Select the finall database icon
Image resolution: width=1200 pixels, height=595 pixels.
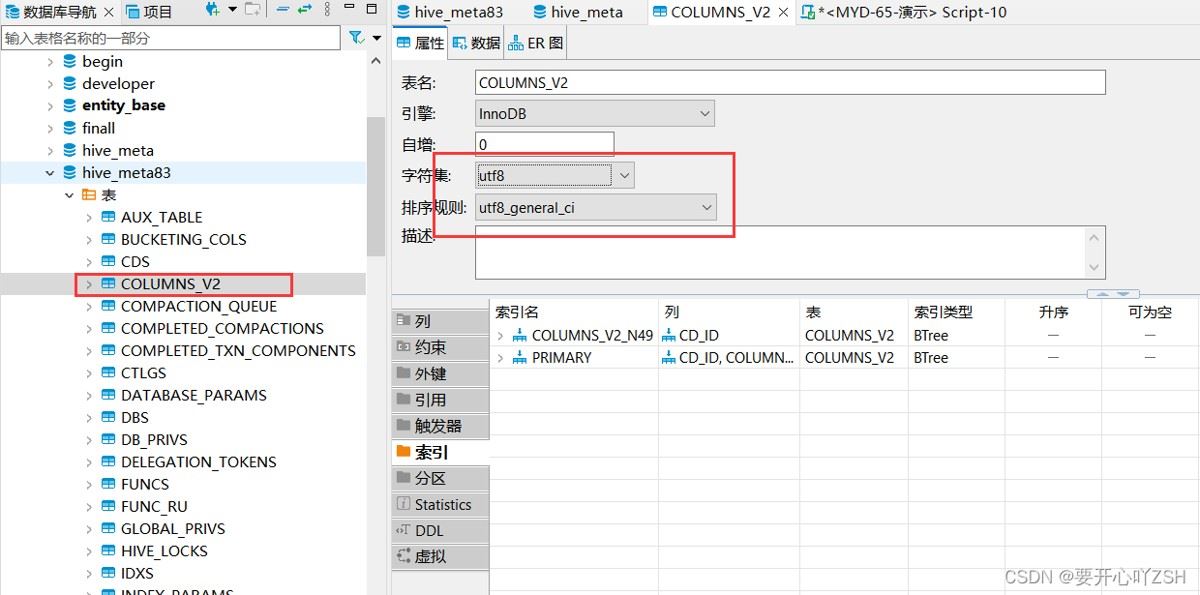pyautogui.click(x=70, y=128)
